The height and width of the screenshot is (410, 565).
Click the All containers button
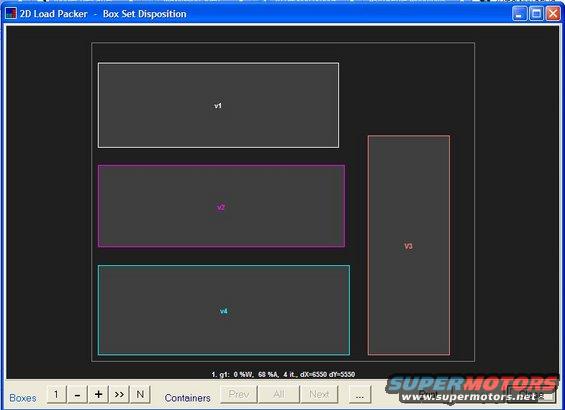[279, 395]
